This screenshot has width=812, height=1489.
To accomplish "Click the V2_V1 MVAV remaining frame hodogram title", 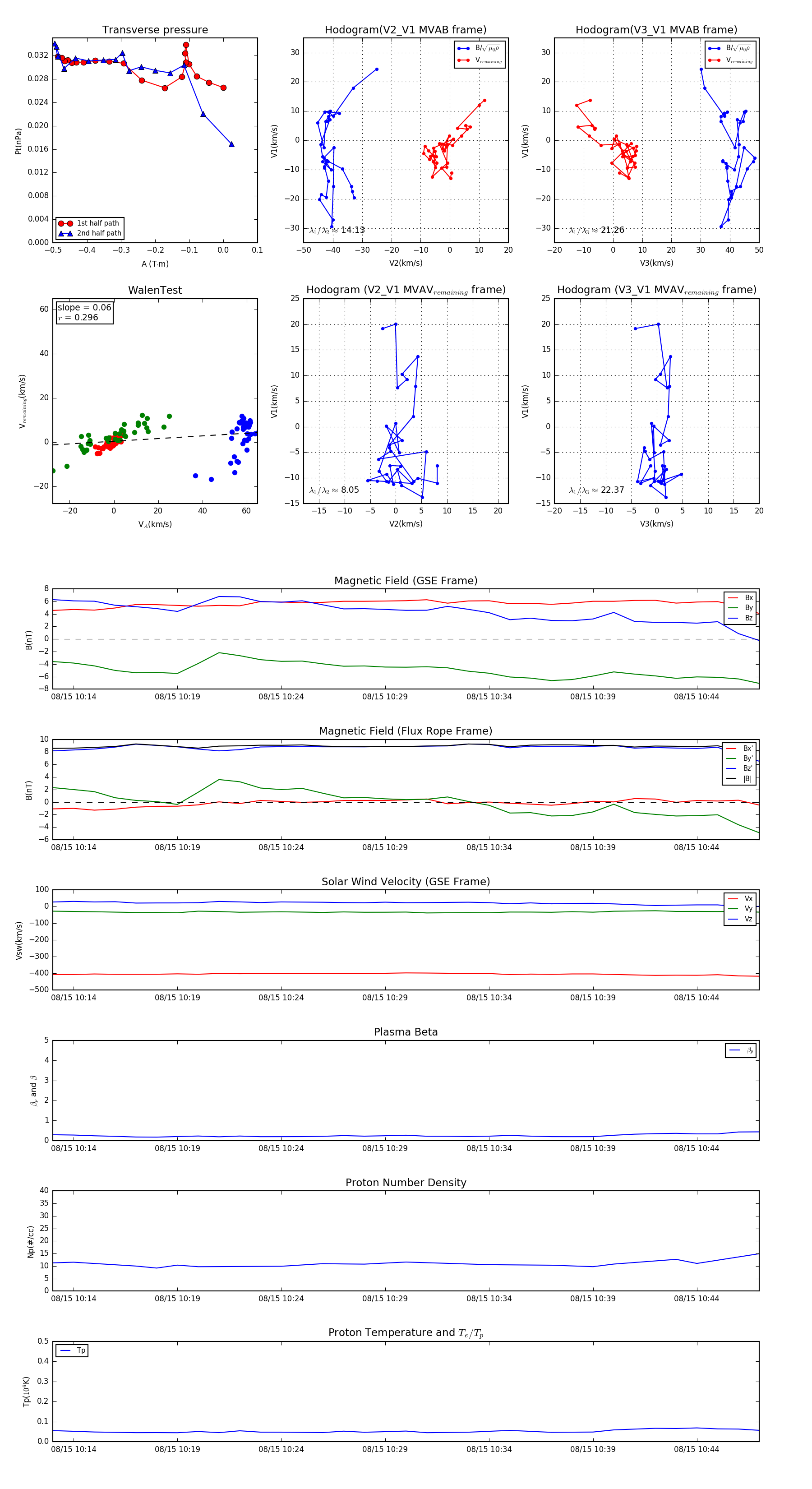I will (406, 290).
